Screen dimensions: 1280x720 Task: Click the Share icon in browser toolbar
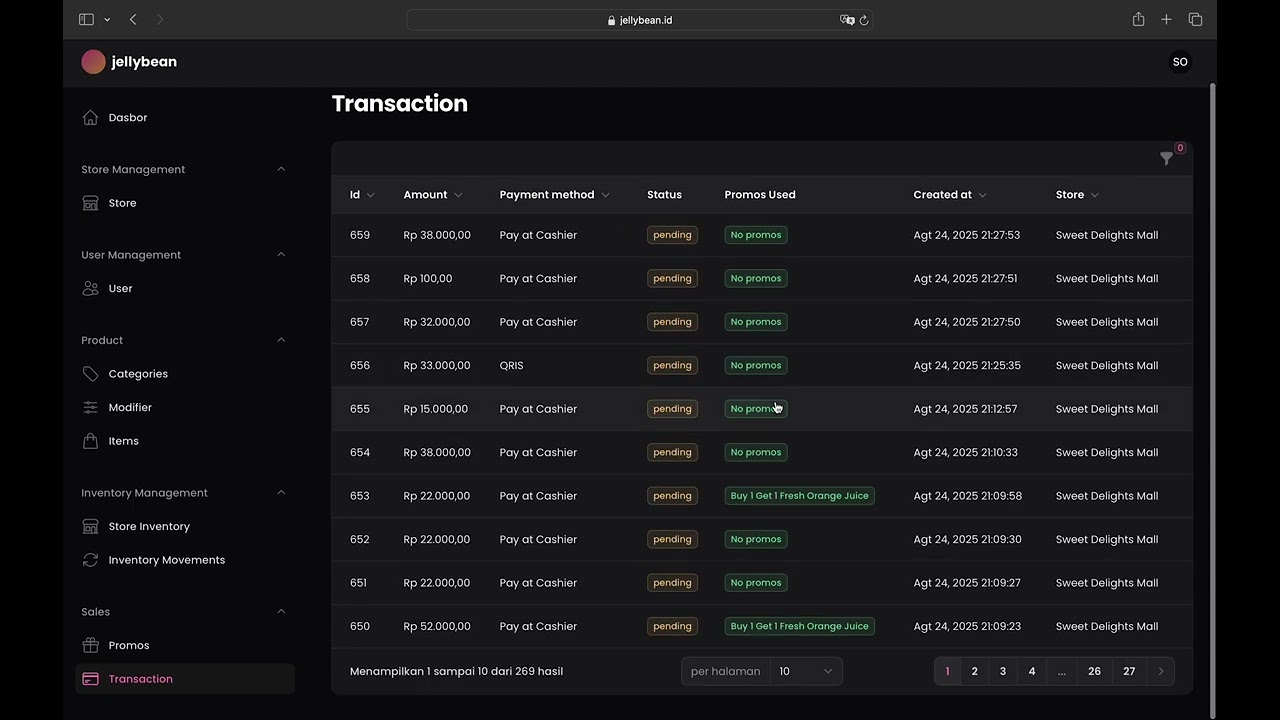[1138, 20]
